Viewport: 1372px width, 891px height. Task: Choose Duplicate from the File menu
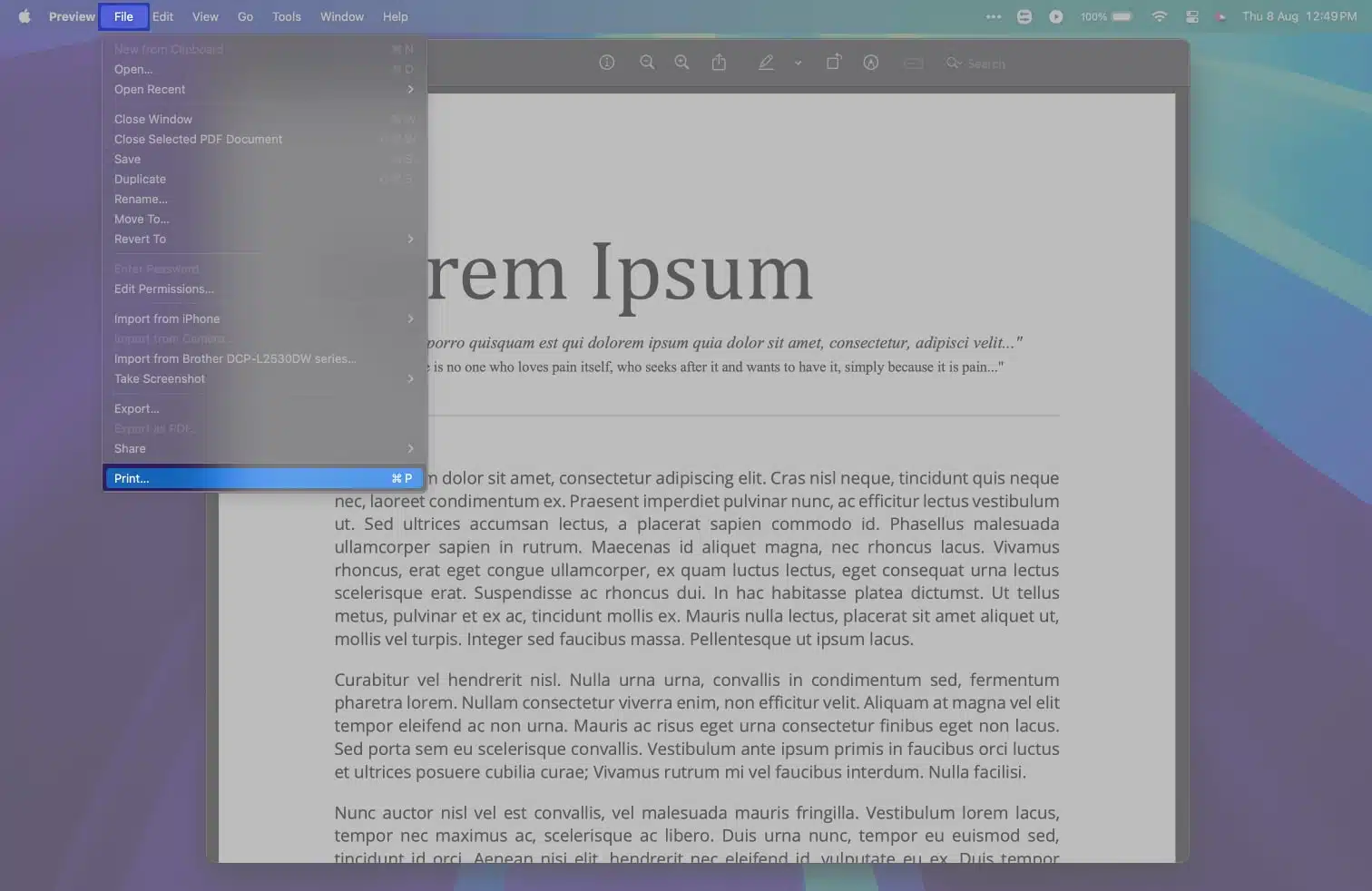click(140, 179)
